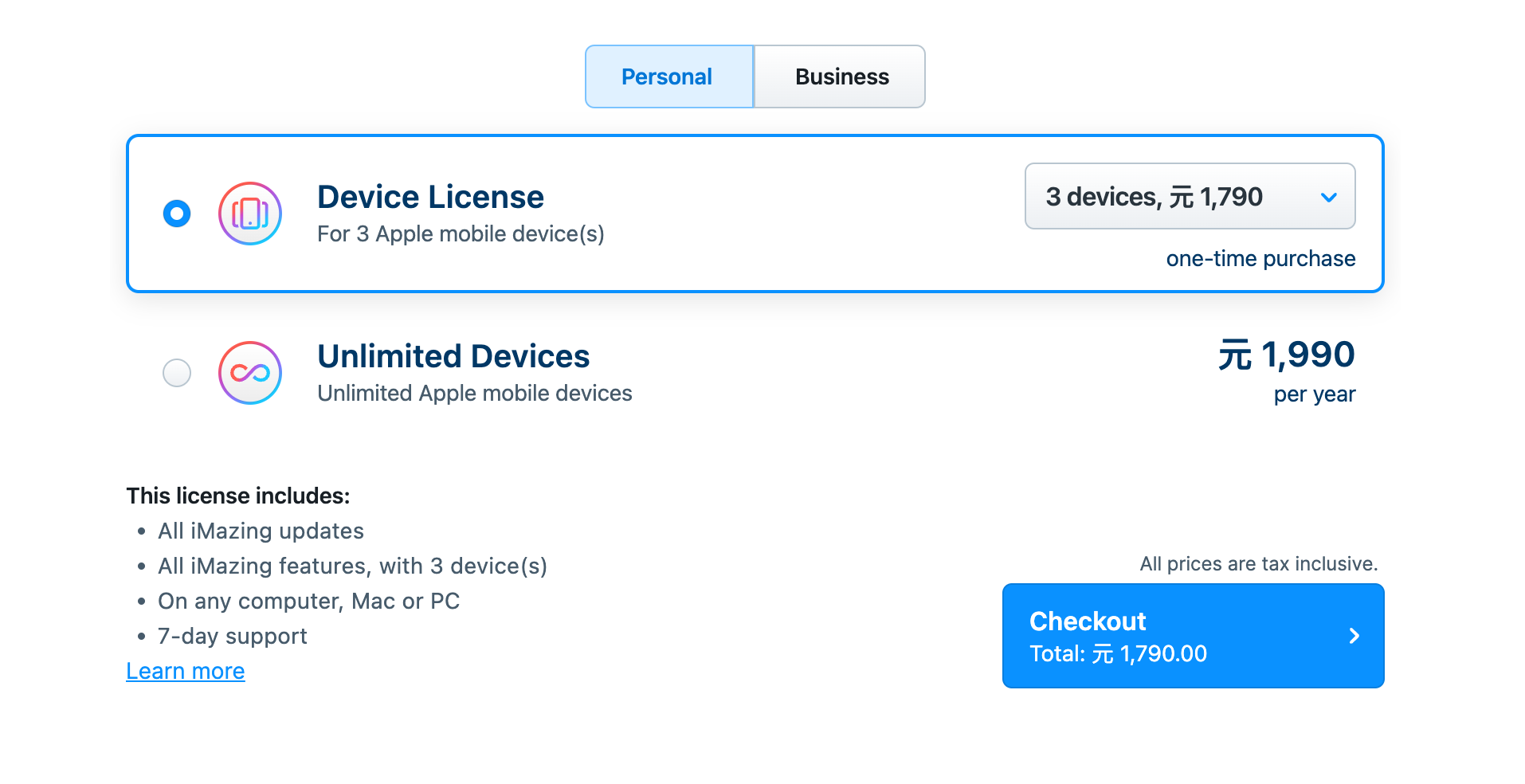Screen dimensions: 1525x784
Task: Click the dropdown chevron icon for devices
Action: click(1328, 197)
